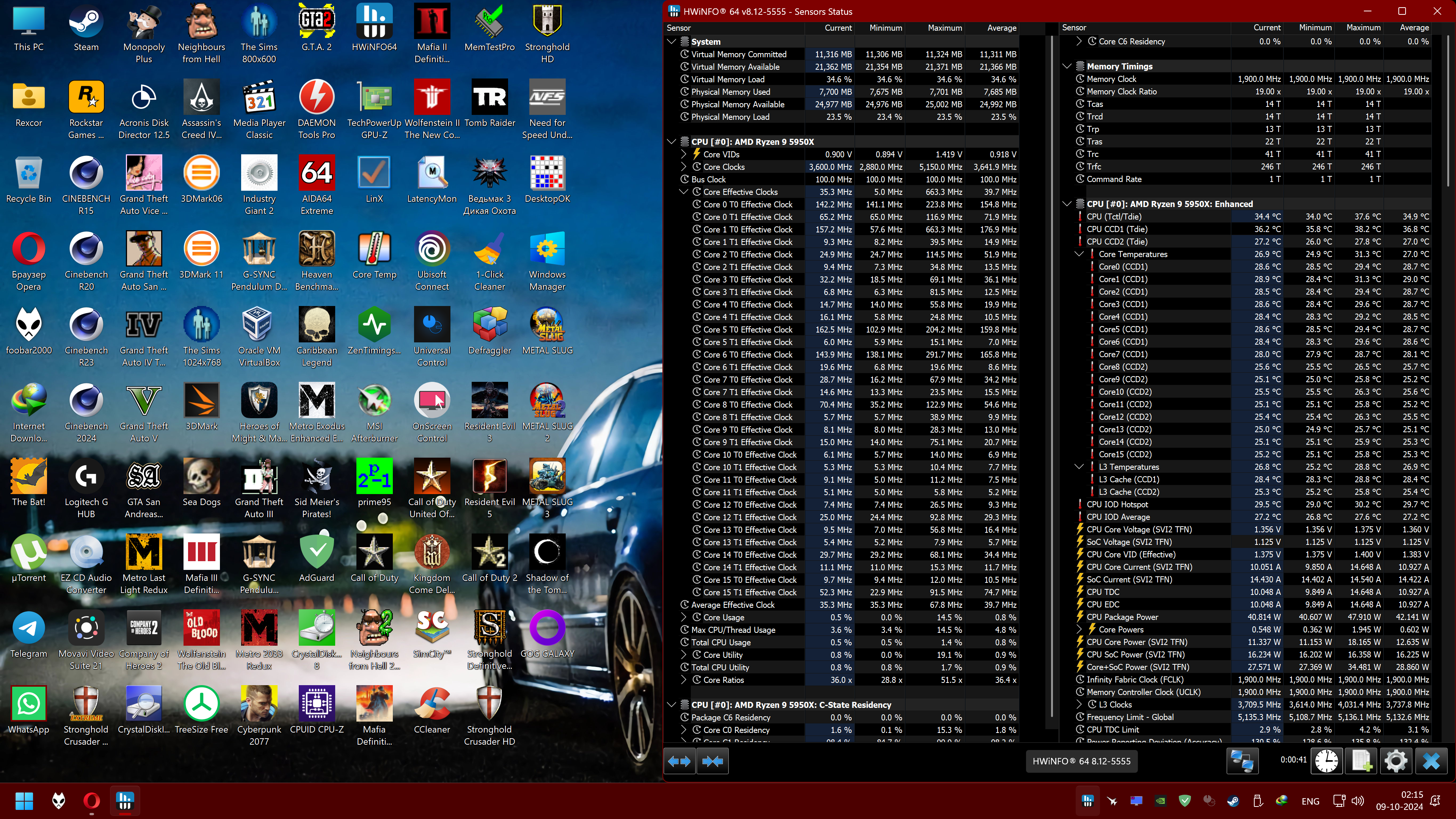Expand the Core Powers row
The image size is (1456, 819).
click(x=1078, y=629)
